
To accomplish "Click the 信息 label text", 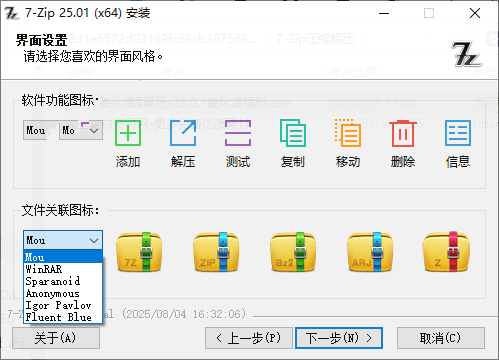I will [x=458, y=162].
